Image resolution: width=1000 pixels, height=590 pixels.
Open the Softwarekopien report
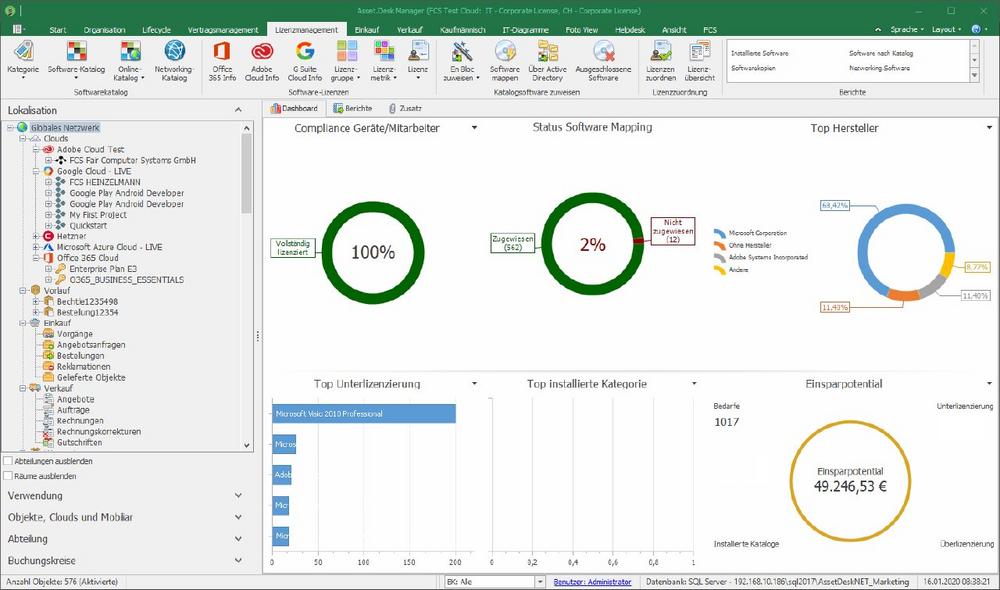coord(753,68)
